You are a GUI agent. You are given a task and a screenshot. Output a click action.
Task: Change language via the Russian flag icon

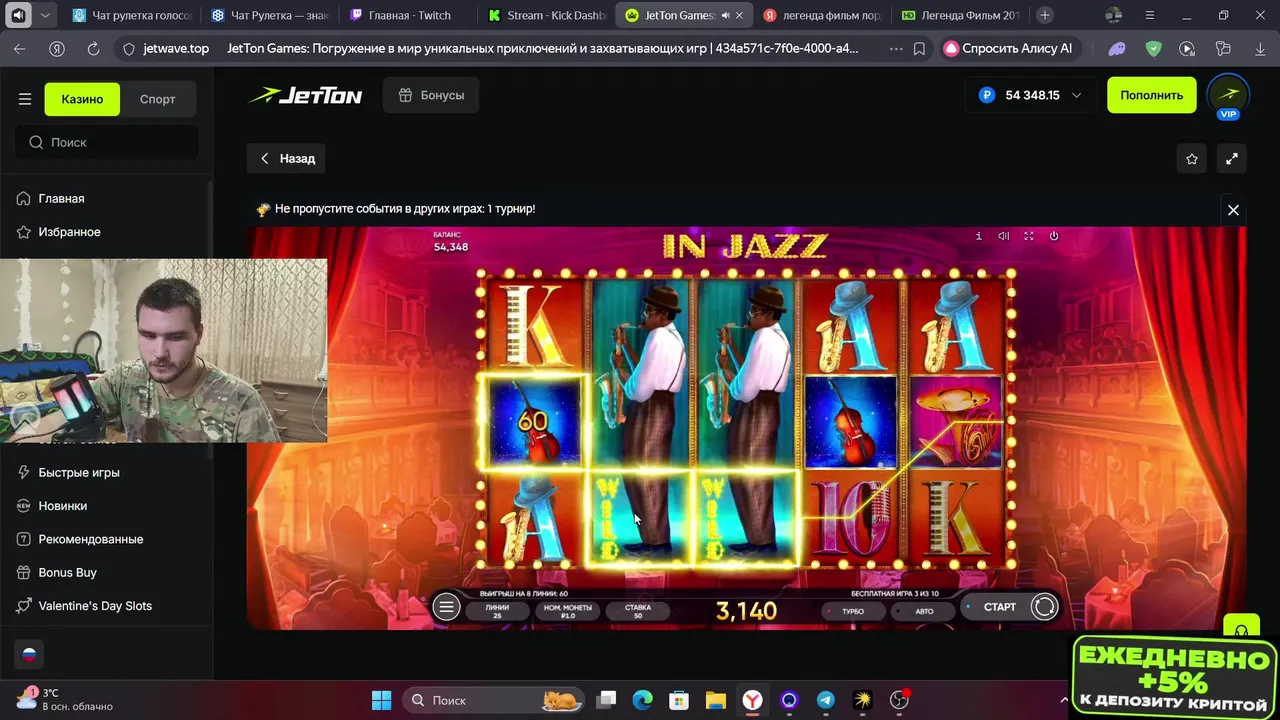pyautogui.click(x=29, y=655)
